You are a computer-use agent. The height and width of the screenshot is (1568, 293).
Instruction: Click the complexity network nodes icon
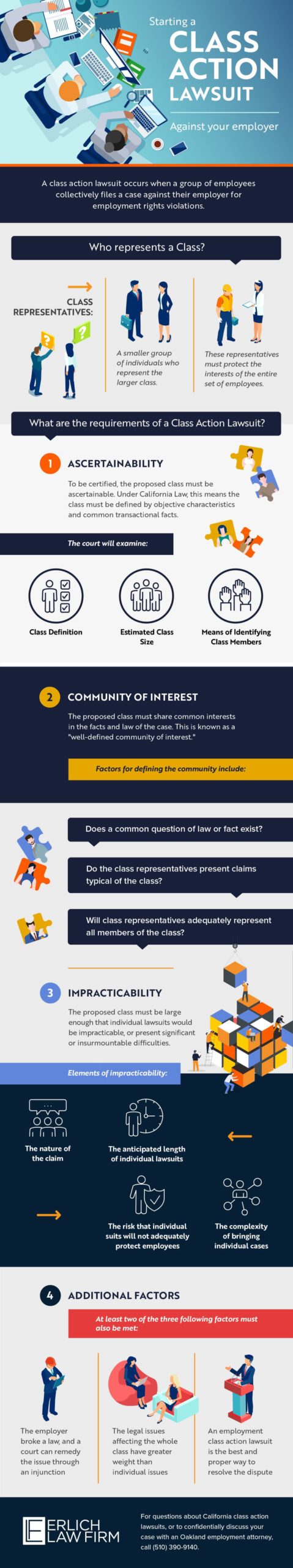[242, 1196]
